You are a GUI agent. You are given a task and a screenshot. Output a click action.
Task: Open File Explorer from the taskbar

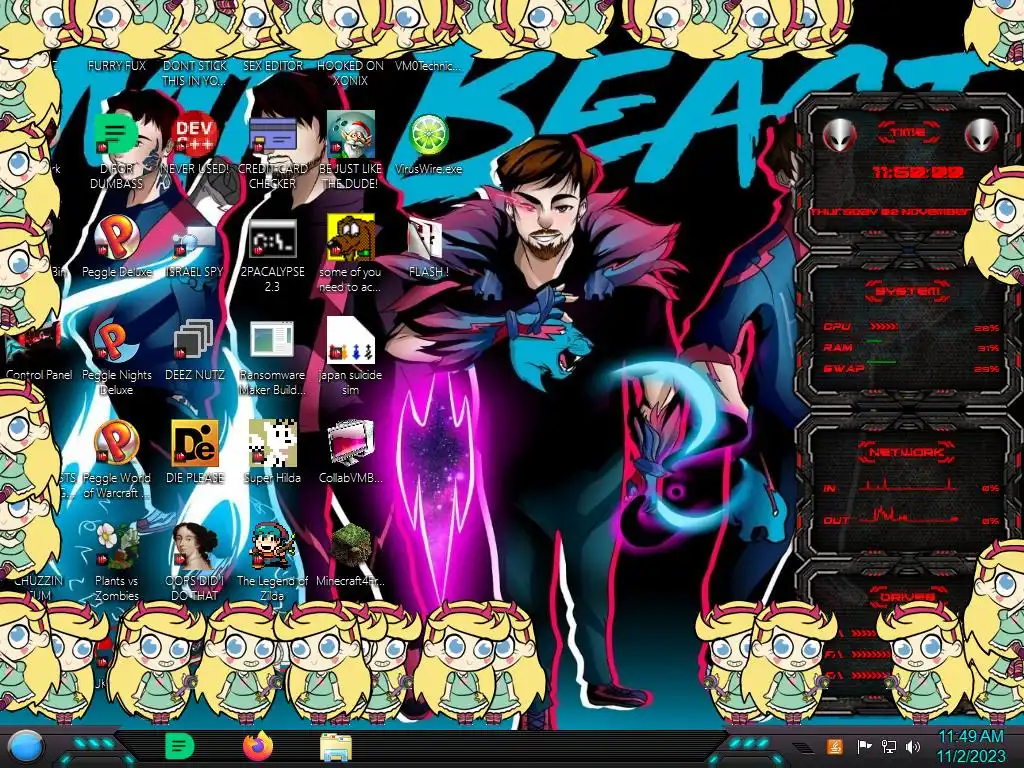pos(336,747)
